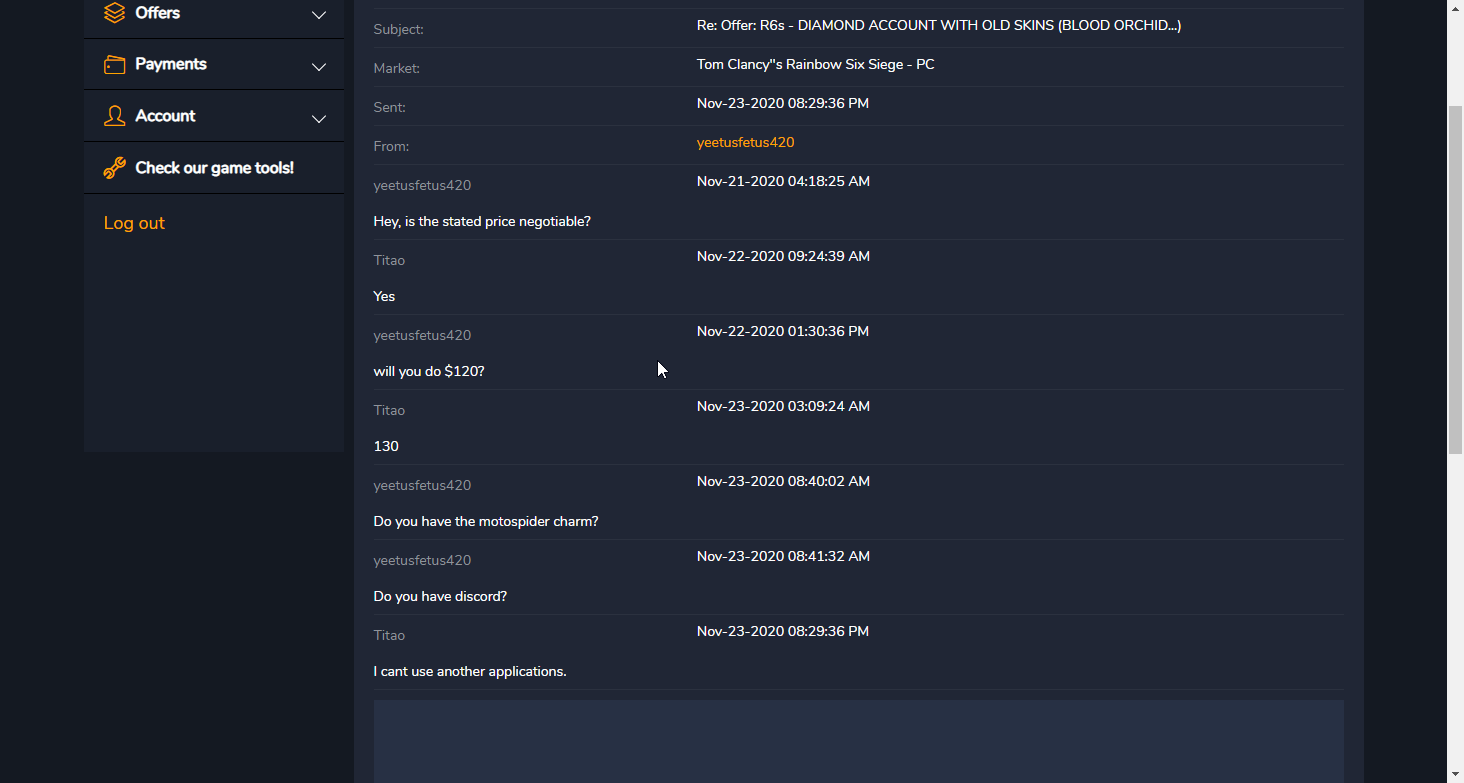Screen dimensions: 1464x783
Task: Click the 'Do you have the motospider charm?' message
Action: pyautogui.click(x=486, y=521)
